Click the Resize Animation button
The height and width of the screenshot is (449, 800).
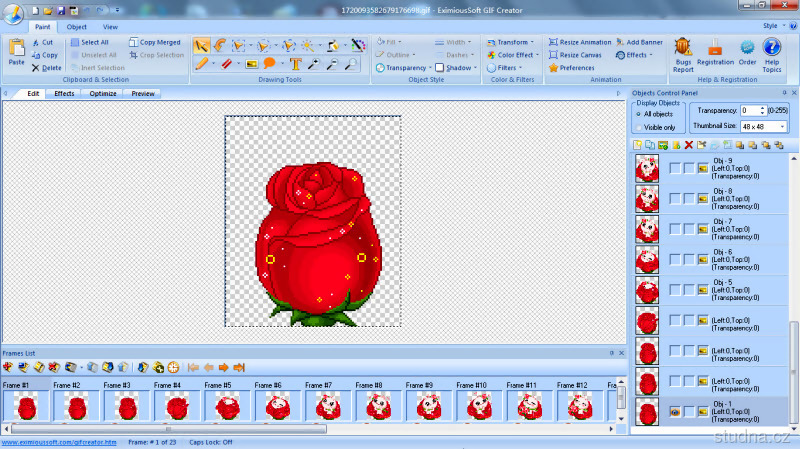[579, 42]
